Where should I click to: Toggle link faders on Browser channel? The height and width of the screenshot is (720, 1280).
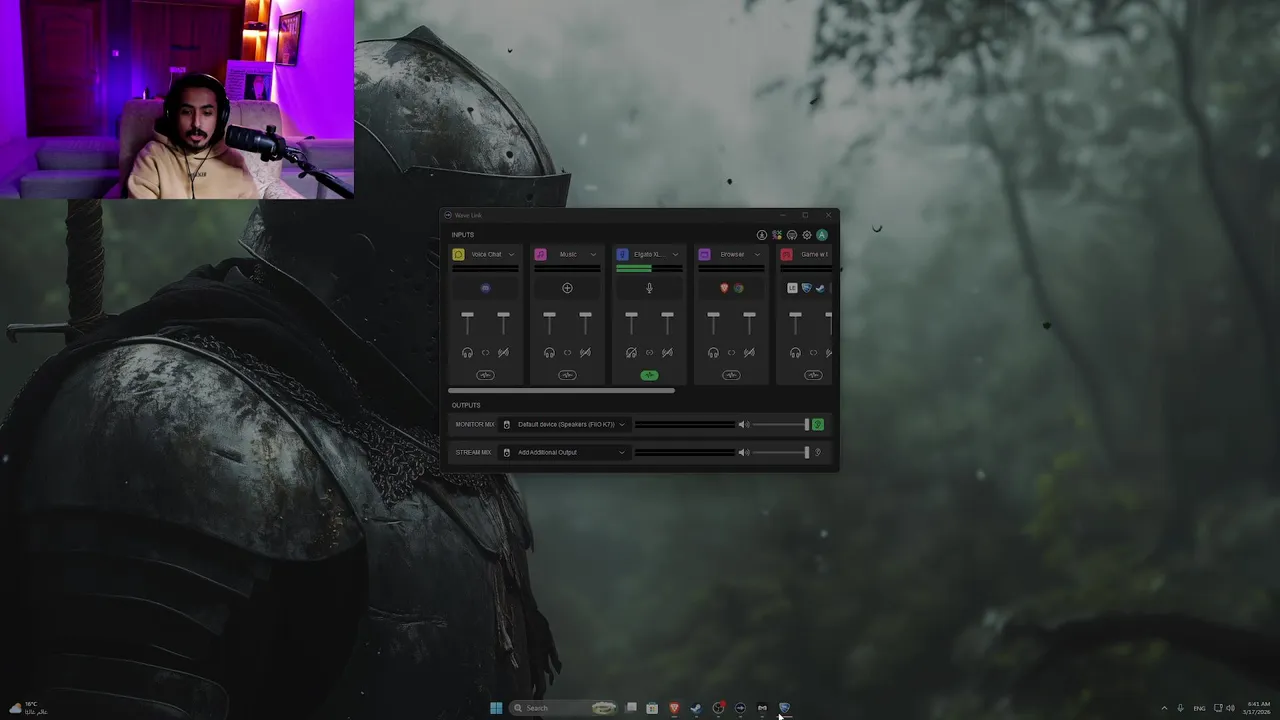coord(731,352)
